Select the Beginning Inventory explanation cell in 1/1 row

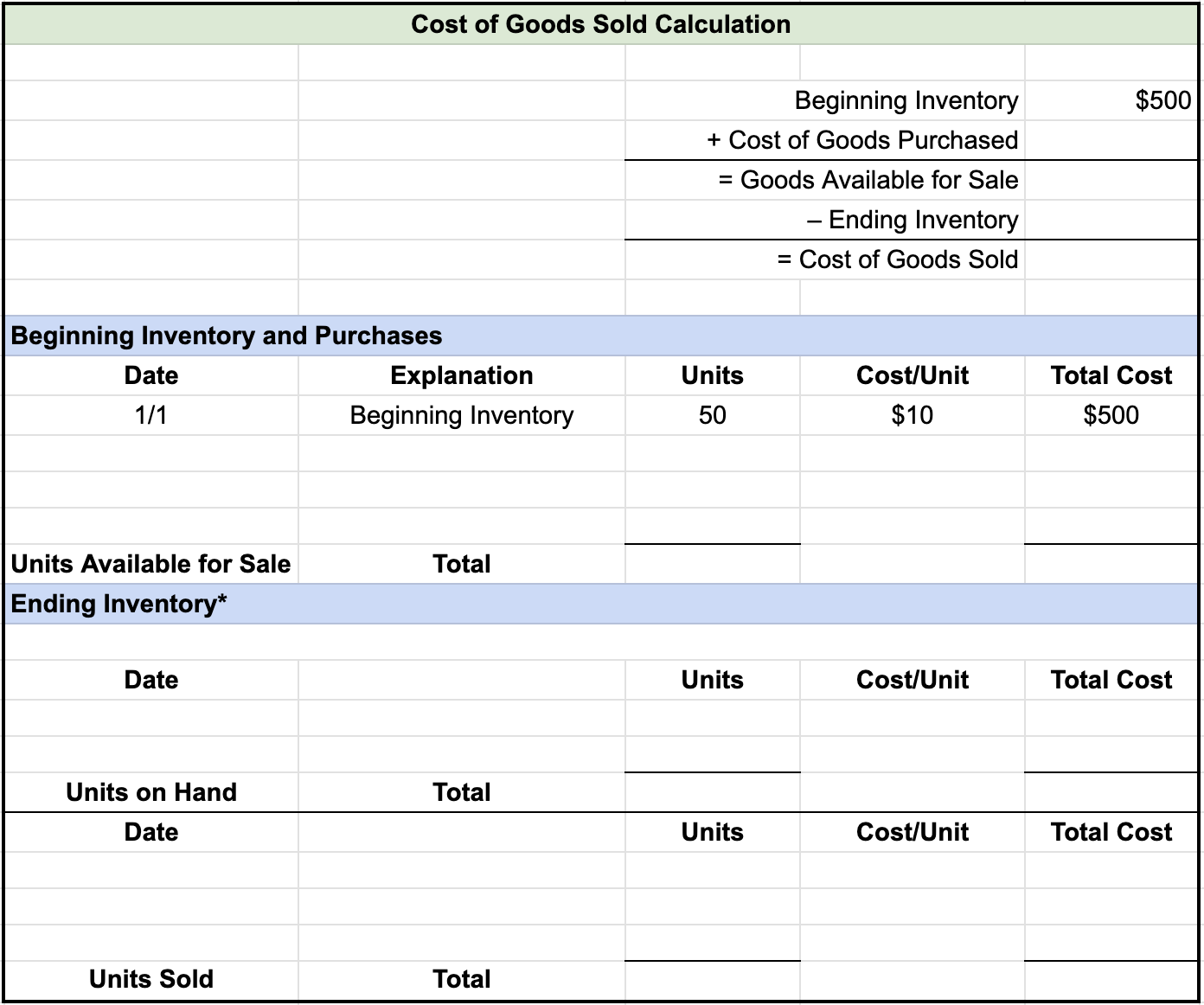(x=462, y=415)
